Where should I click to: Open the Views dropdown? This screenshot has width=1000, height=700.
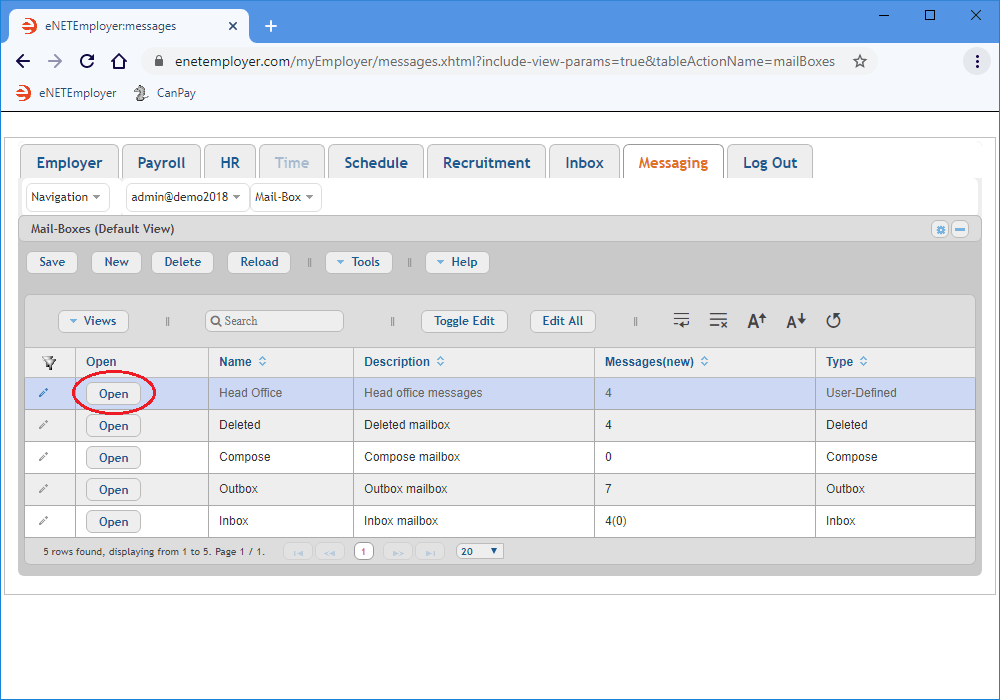click(x=93, y=321)
